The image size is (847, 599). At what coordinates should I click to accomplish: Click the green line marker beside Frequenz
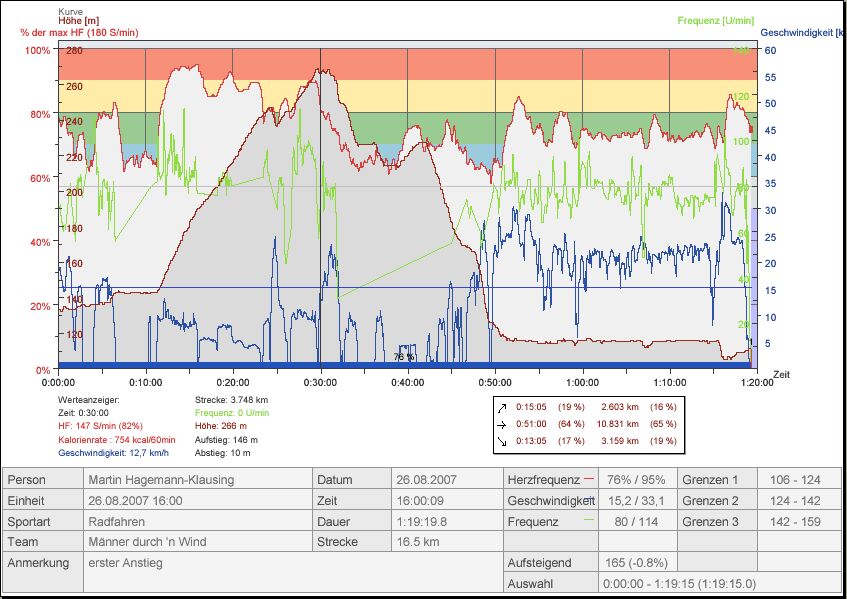click(x=588, y=521)
